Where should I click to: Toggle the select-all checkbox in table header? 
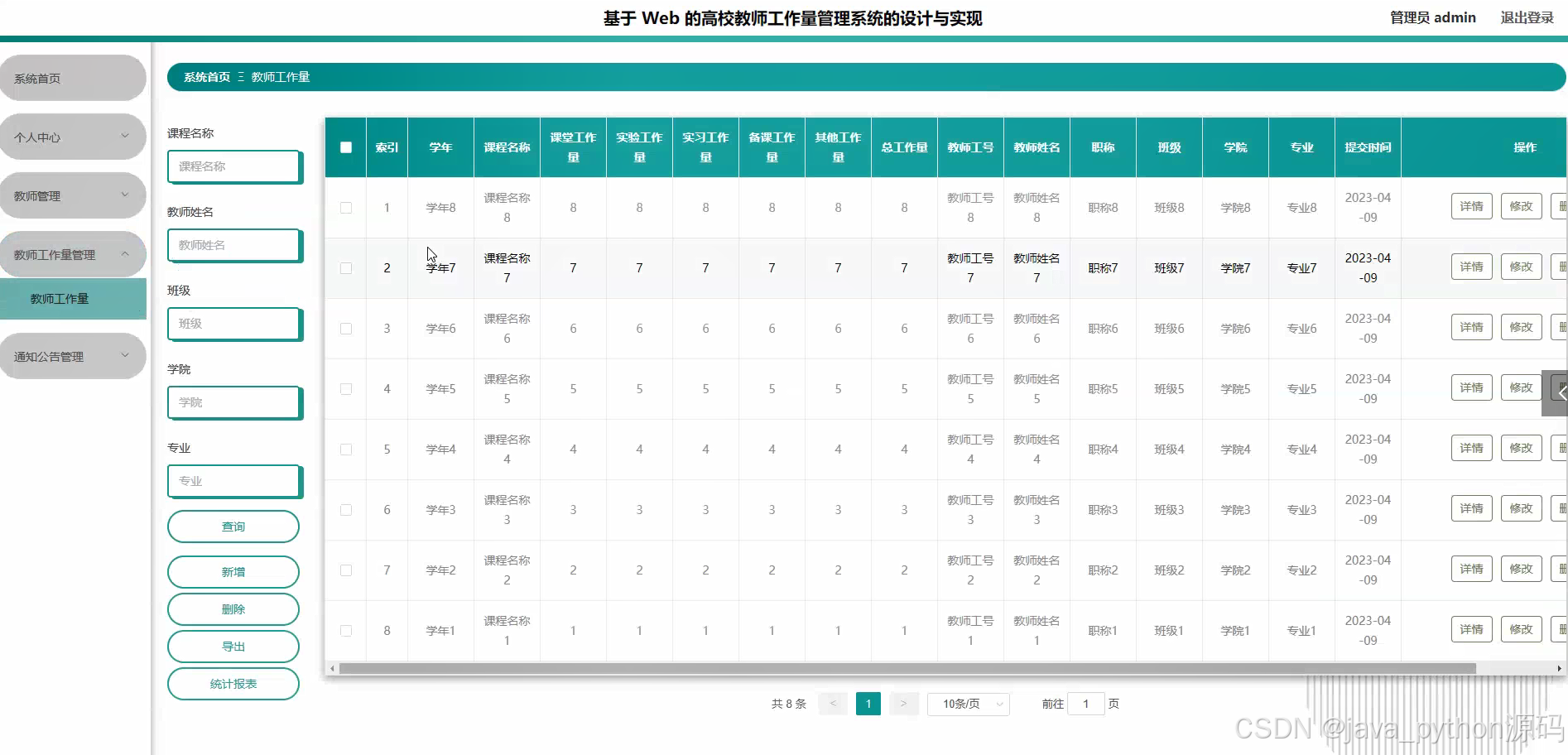click(x=346, y=147)
